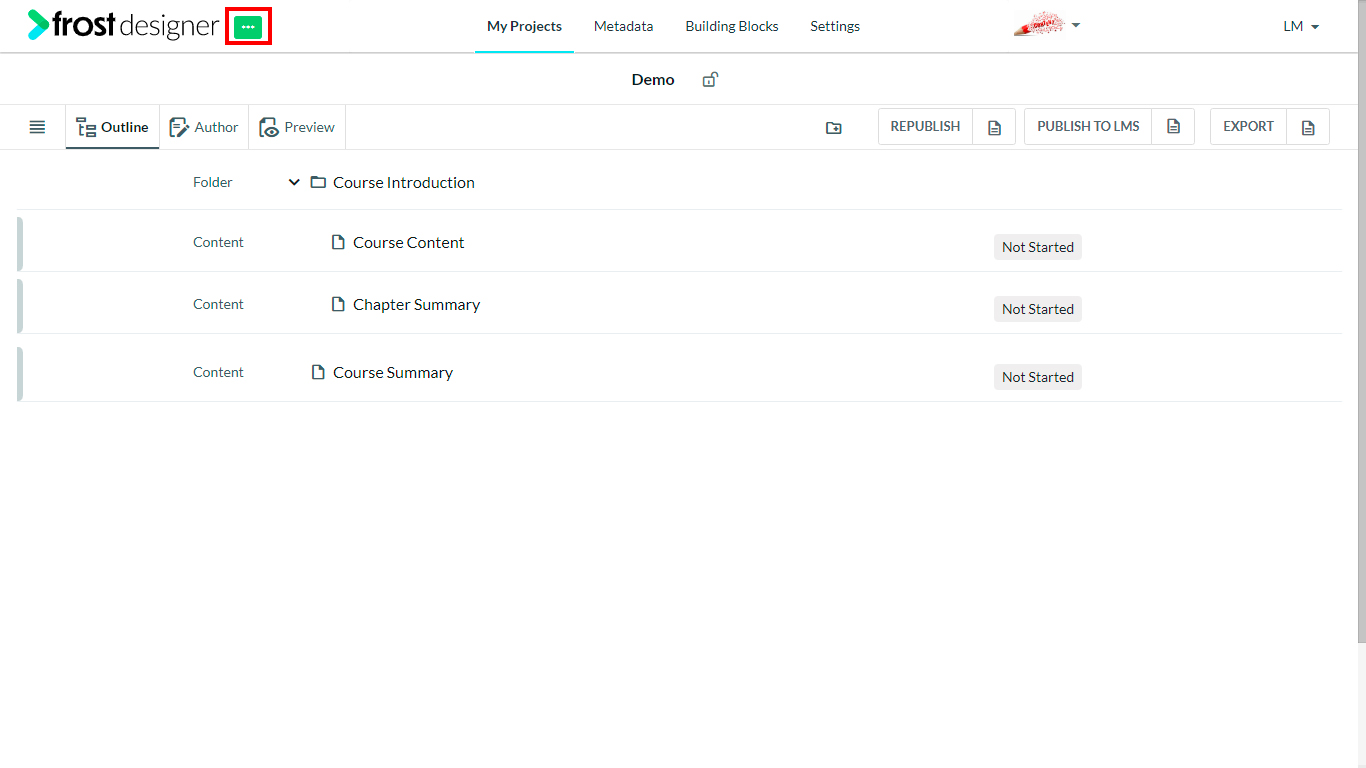Open the document icon next to EXPORT
The width and height of the screenshot is (1366, 768).
pyautogui.click(x=1308, y=127)
